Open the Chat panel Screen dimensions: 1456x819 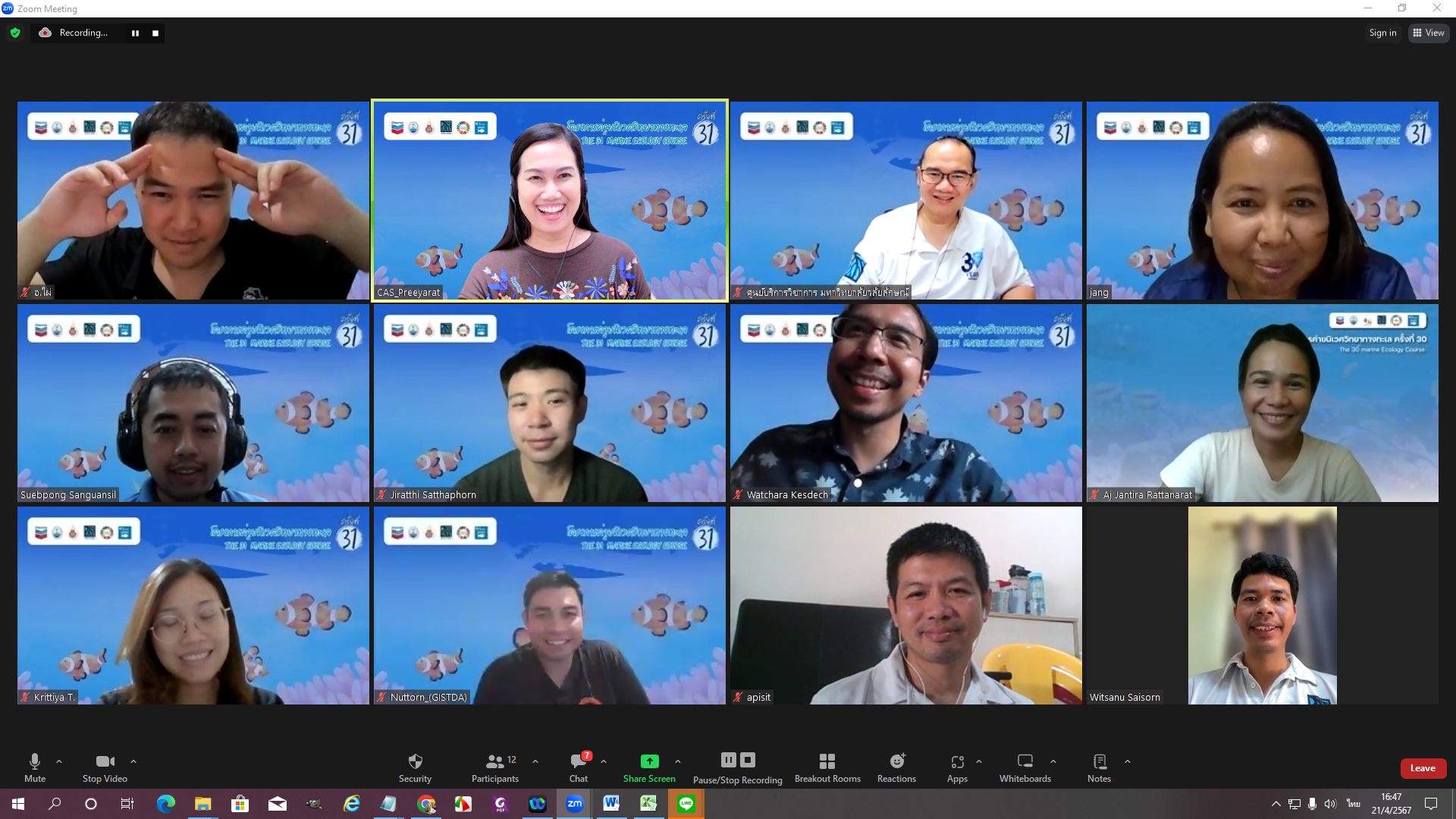click(579, 767)
